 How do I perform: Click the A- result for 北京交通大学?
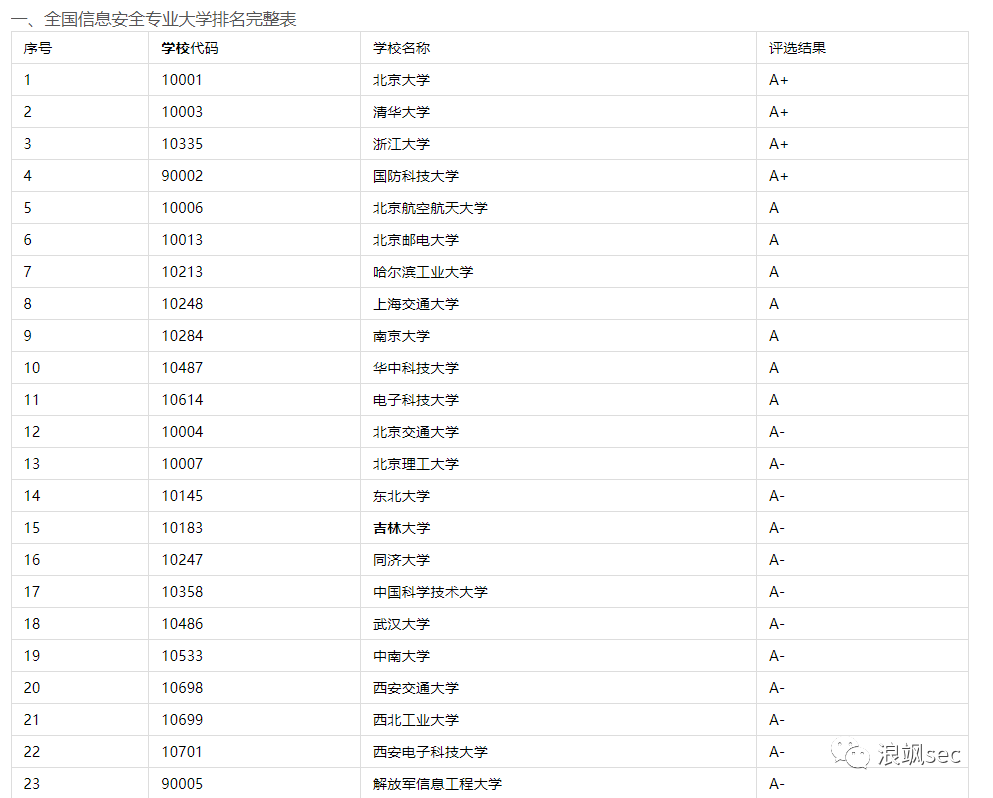tap(776, 432)
